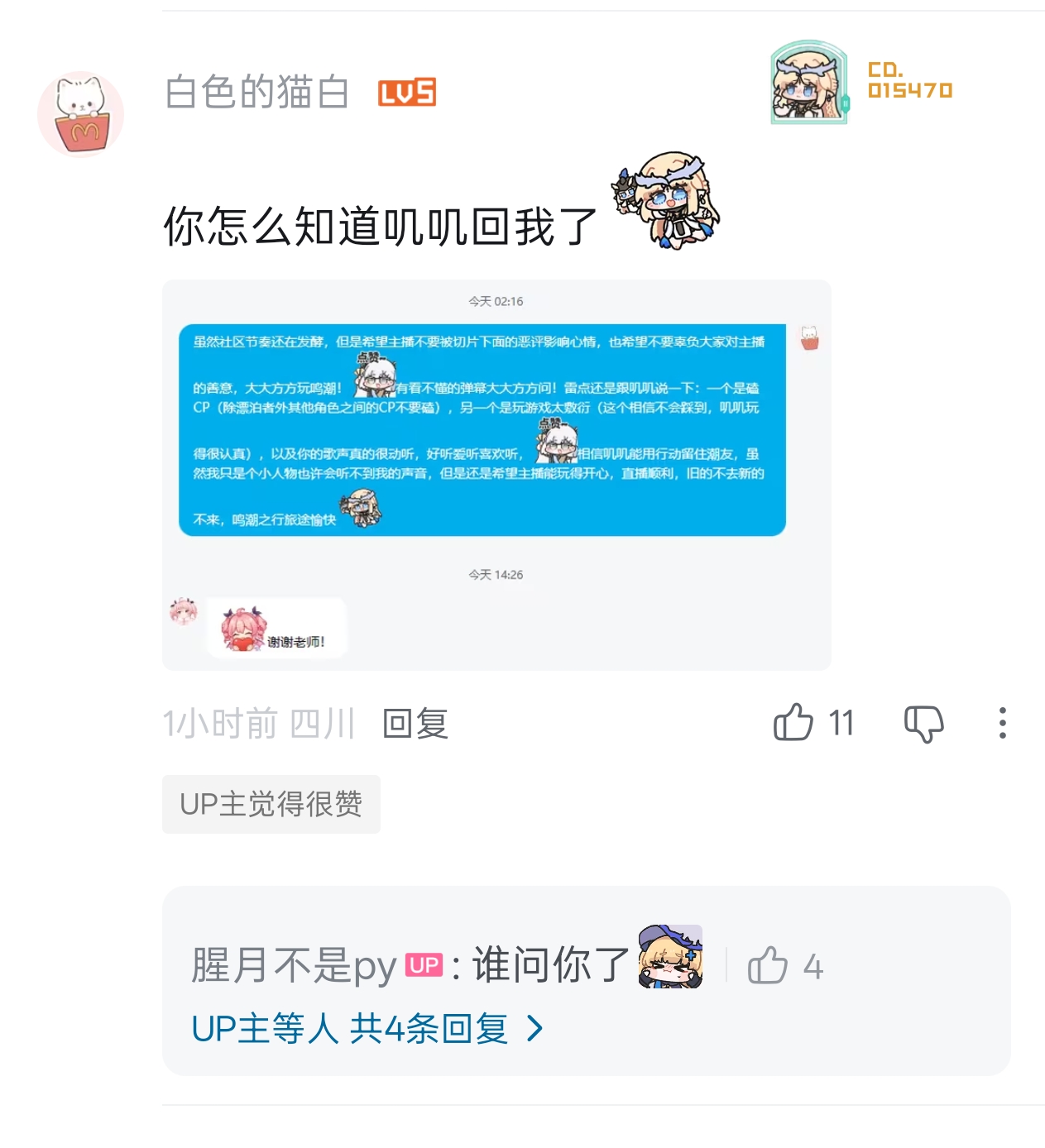Like the UP reply 谁问你了
Screen dimensions: 1045x1148
[767, 965]
